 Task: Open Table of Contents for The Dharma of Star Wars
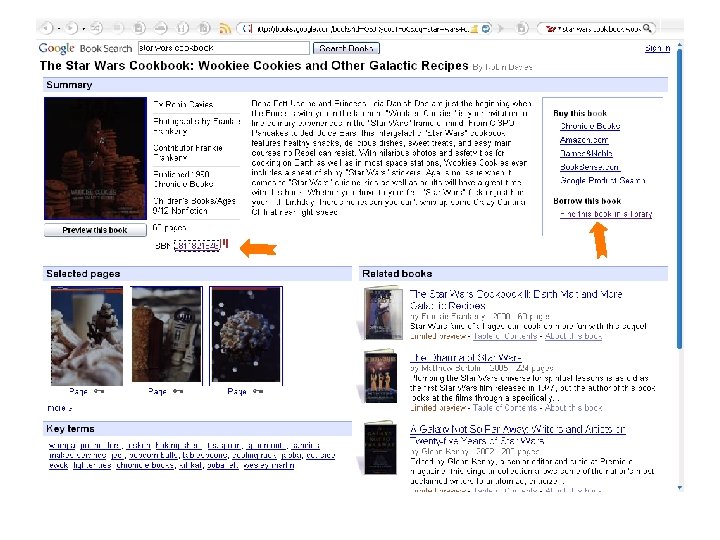click(505, 408)
